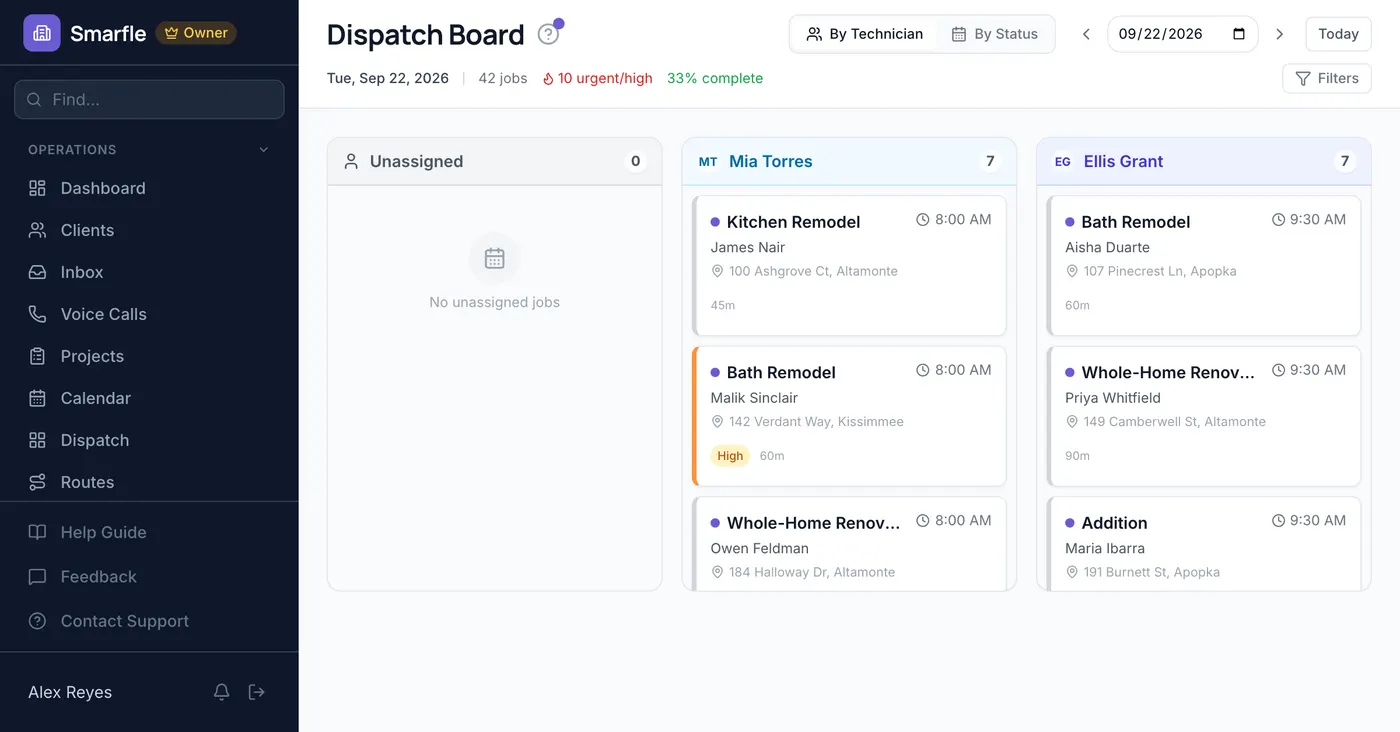Screen dimensions: 1400x732
Task: Open Kitchen Remodel job for James Nair
Action: pyautogui.click(x=849, y=266)
